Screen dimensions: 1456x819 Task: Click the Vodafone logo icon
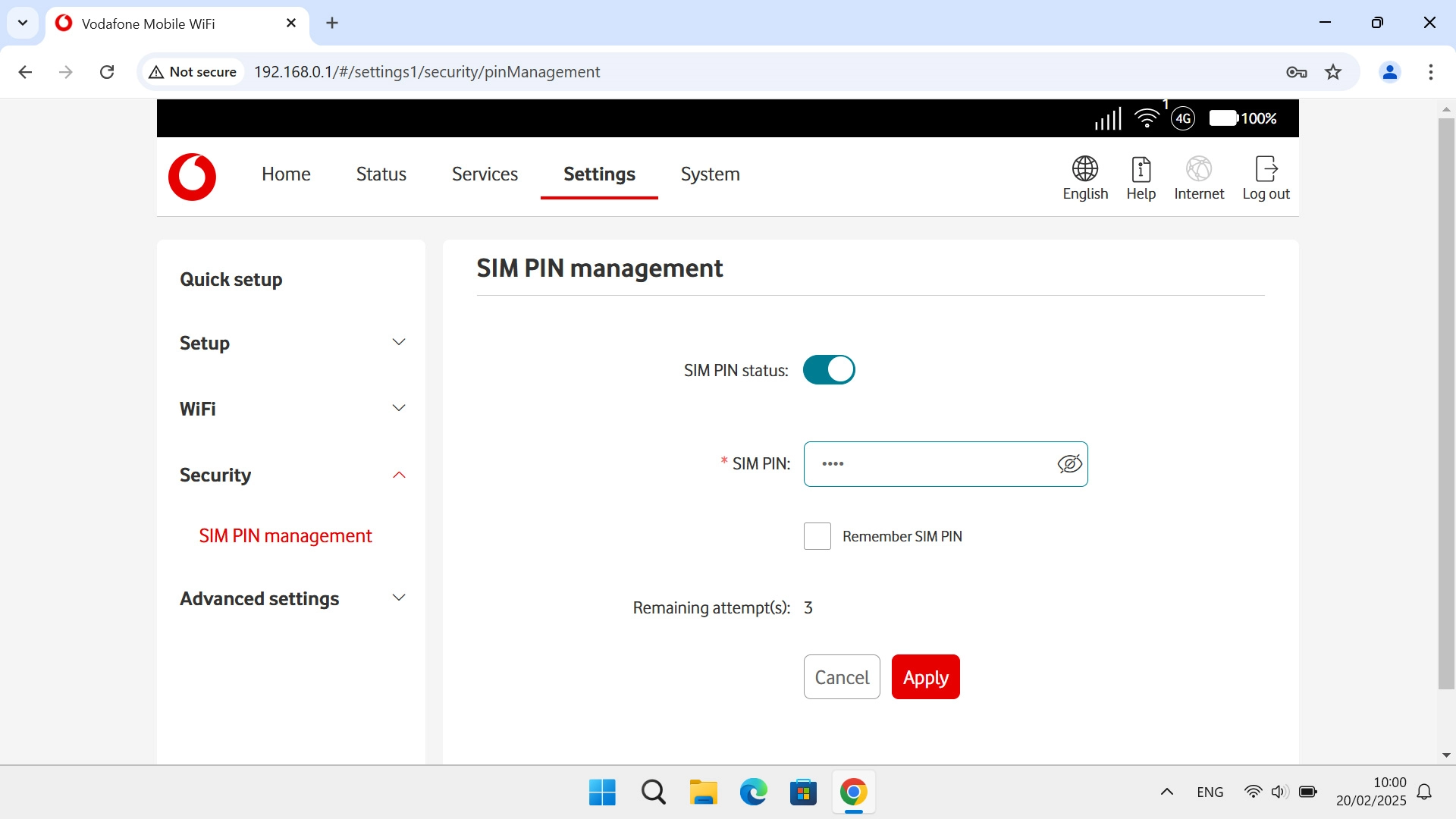point(192,177)
